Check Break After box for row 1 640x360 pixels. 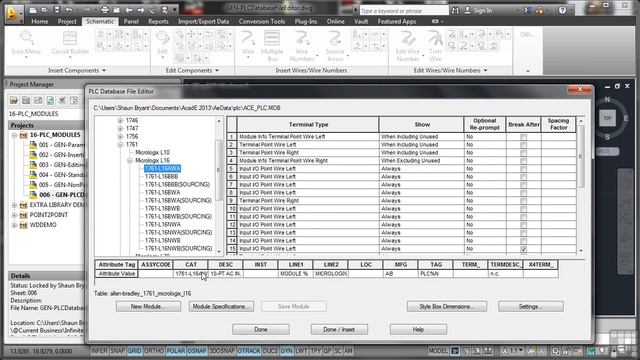click(523, 137)
